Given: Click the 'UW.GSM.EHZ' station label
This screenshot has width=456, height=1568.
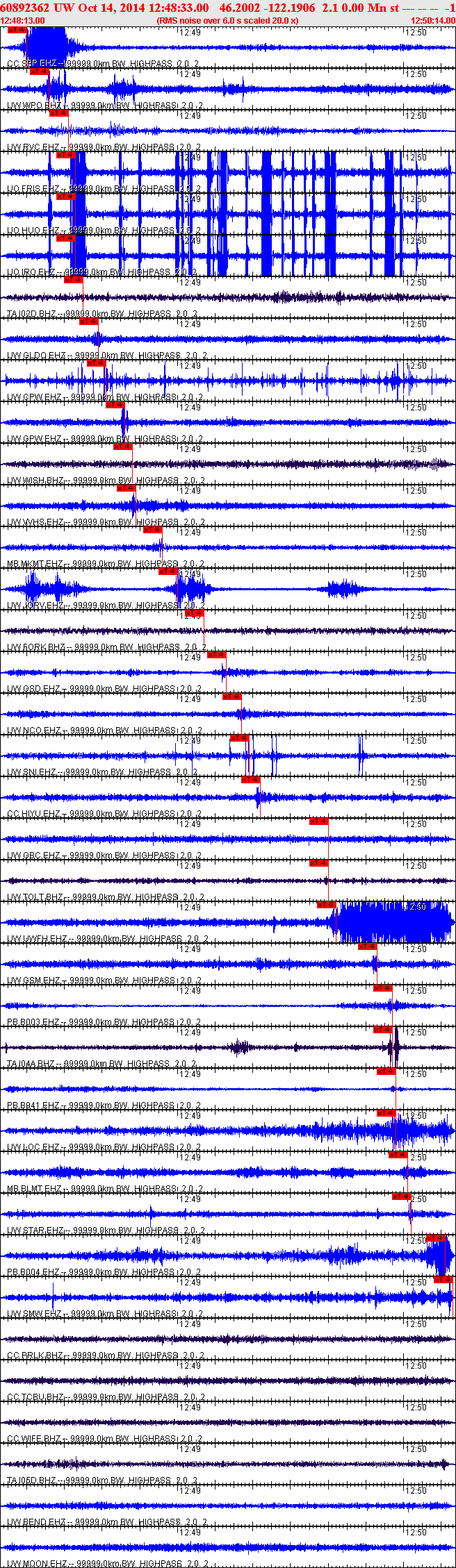Looking at the screenshot, I should coord(34,981).
